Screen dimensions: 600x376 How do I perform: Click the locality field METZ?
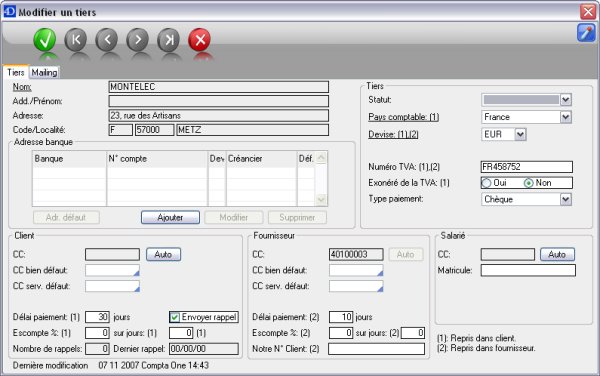[x=253, y=130]
